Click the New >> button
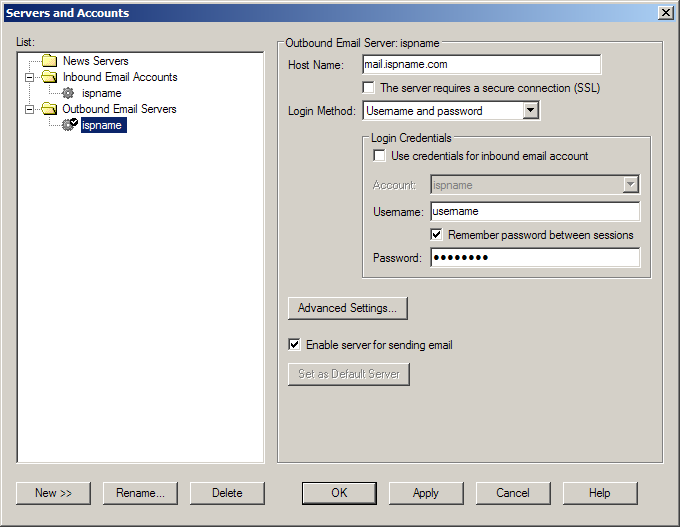The image size is (680, 527). [53, 493]
